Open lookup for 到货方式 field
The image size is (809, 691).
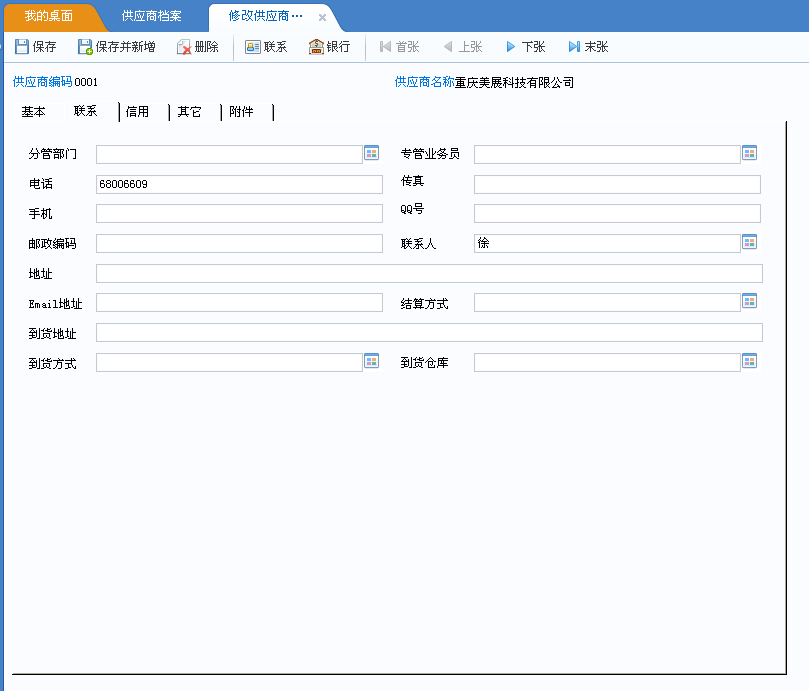[x=372, y=361]
